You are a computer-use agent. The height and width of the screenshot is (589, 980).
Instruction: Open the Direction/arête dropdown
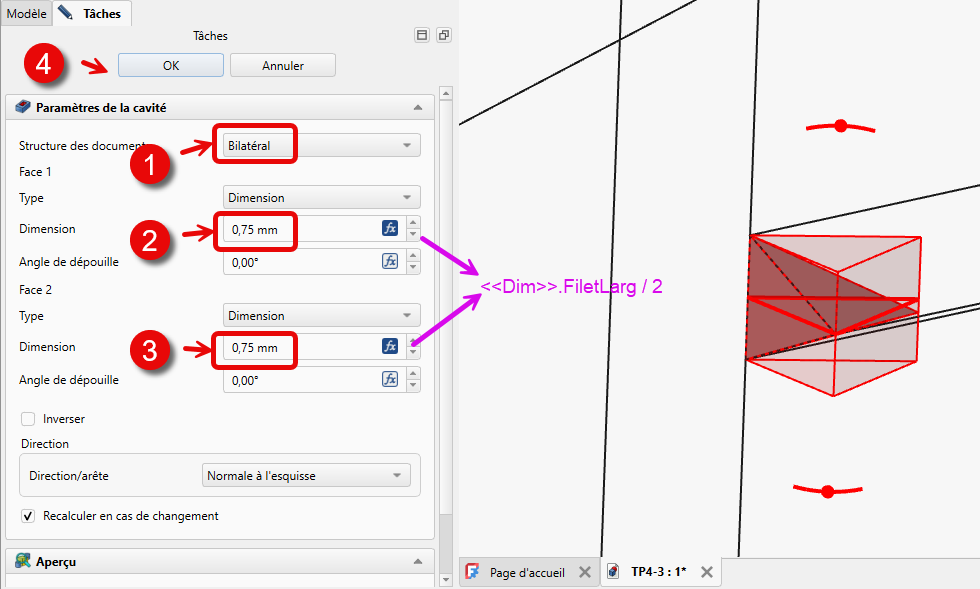click(x=306, y=476)
